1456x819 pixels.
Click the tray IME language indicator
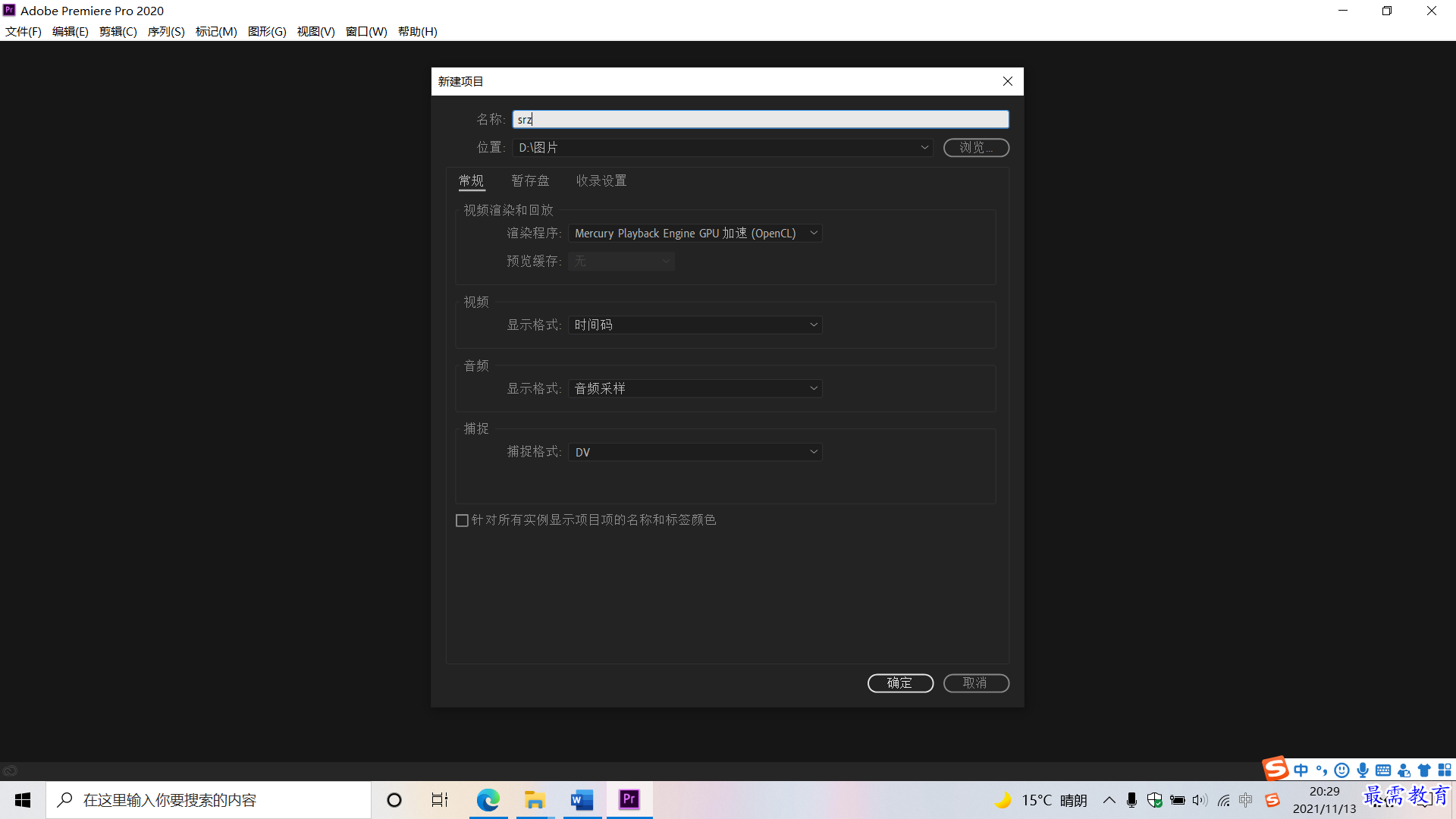pyautogui.click(x=1246, y=800)
